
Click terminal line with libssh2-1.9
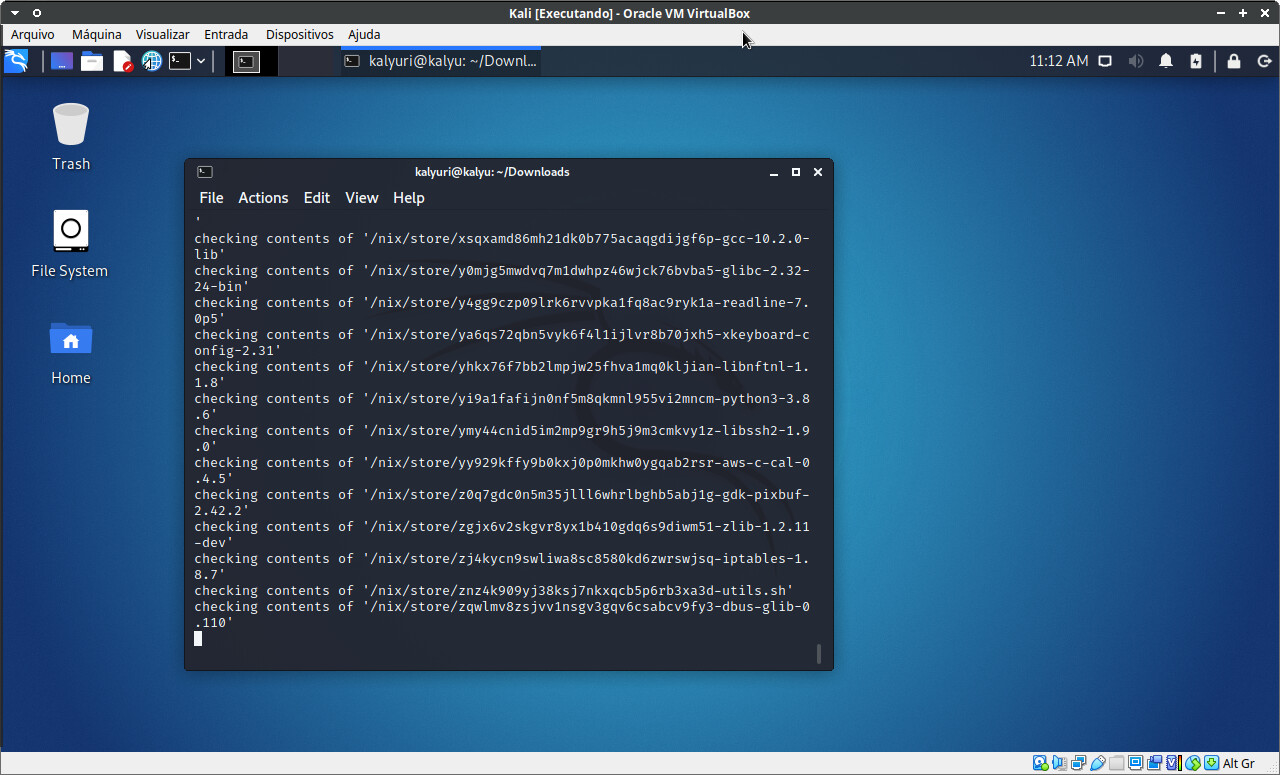point(502,431)
